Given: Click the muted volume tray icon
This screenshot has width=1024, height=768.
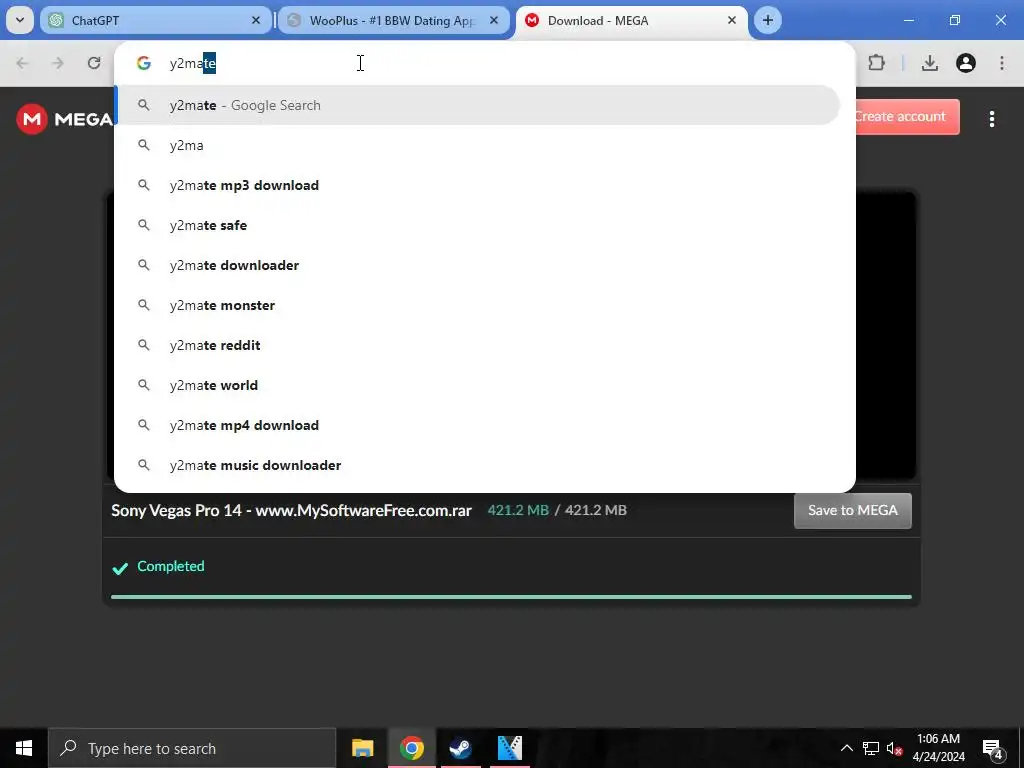Looking at the screenshot, I should point(895,748).
